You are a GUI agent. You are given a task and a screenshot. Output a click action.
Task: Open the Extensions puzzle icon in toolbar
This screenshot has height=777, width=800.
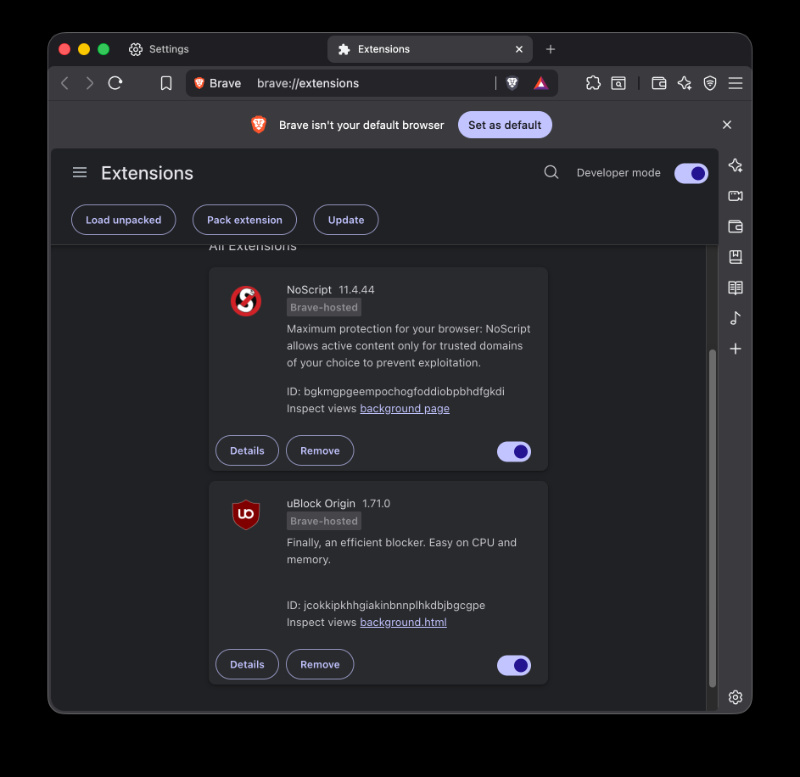tap(593, 83)
